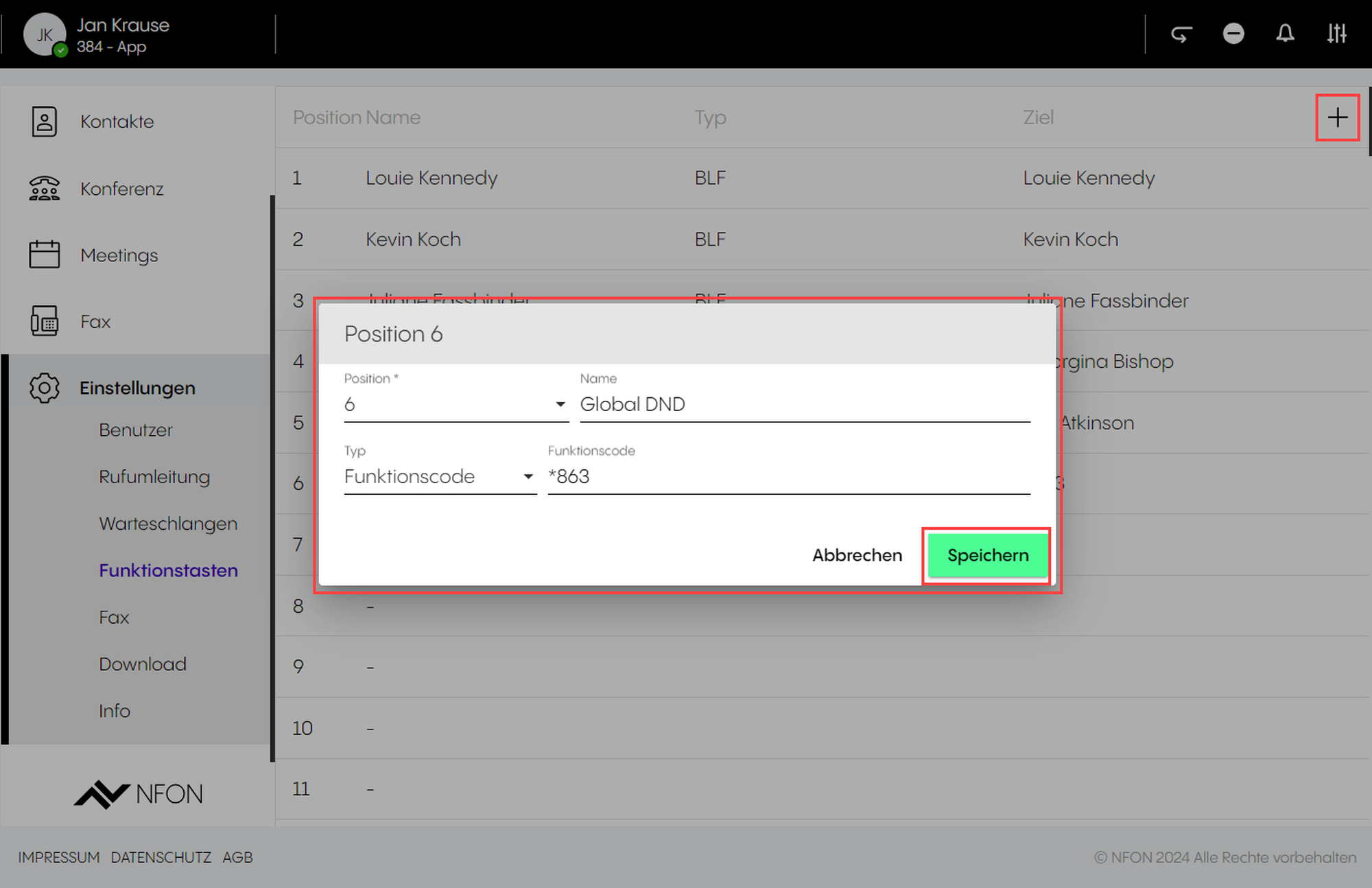Click the Meetings calendar icon
The height and width of the screenshot is (888, 1372).
tap(45, 255)
